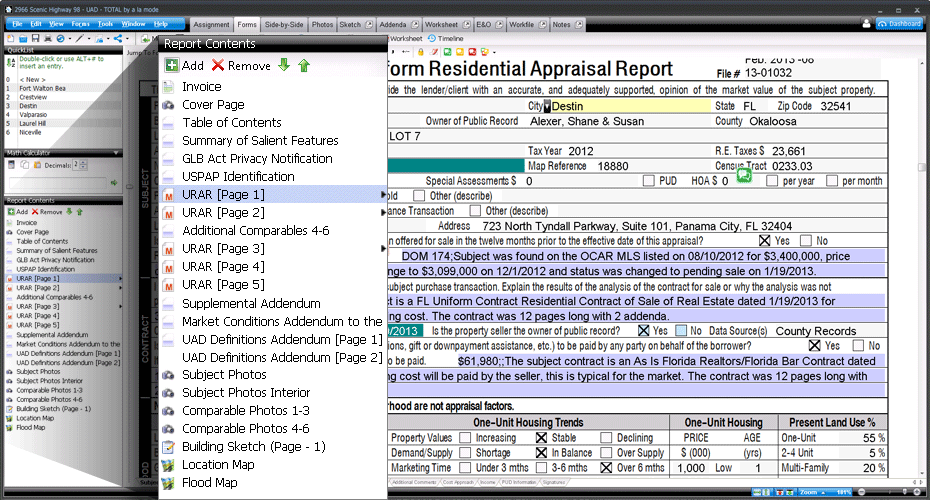This screenshot has width=930, height=500.
Task: Click the calculator icon in Math Calculator panel
Action: (11, 165)
